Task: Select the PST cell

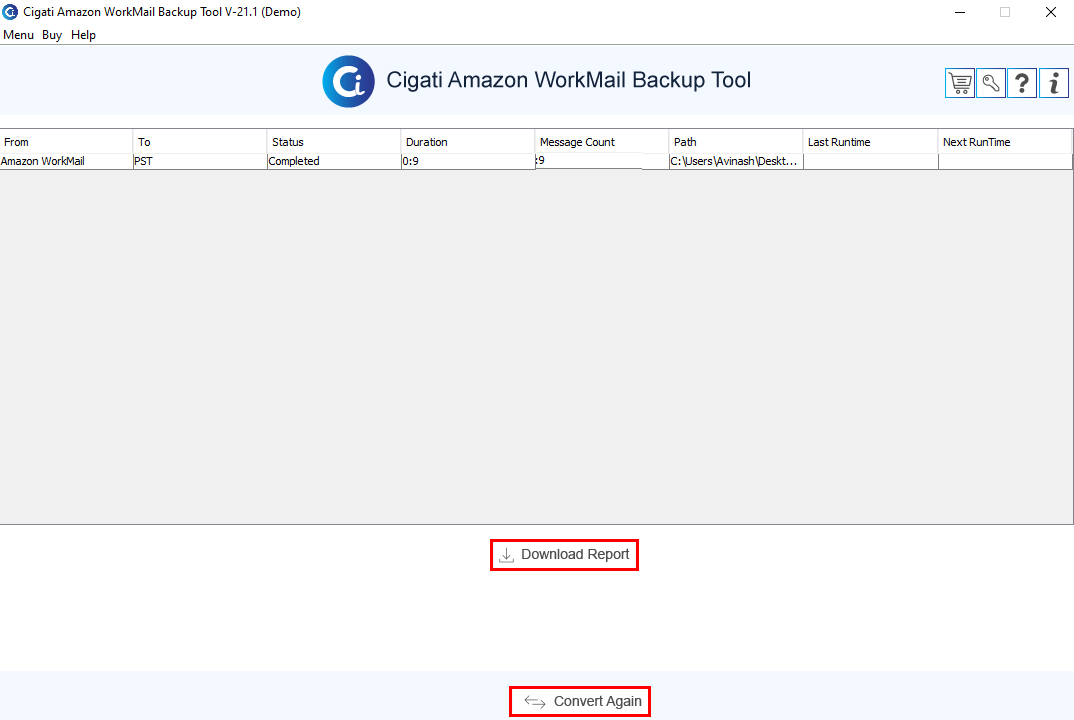Action: pos(200,161)
